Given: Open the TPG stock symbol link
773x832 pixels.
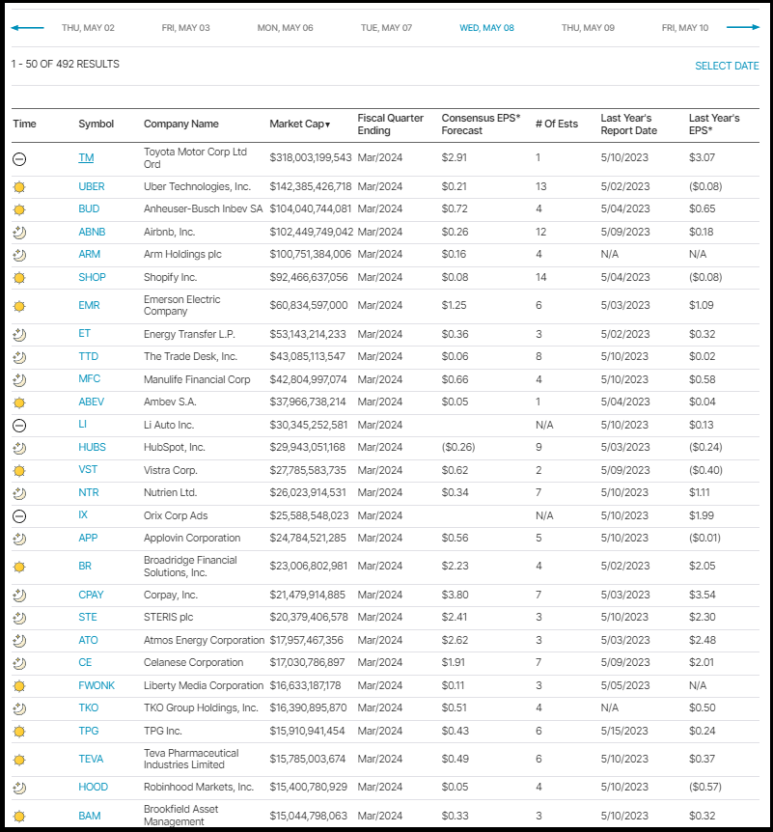Looking at the screenshot, I should coord(89,731).
